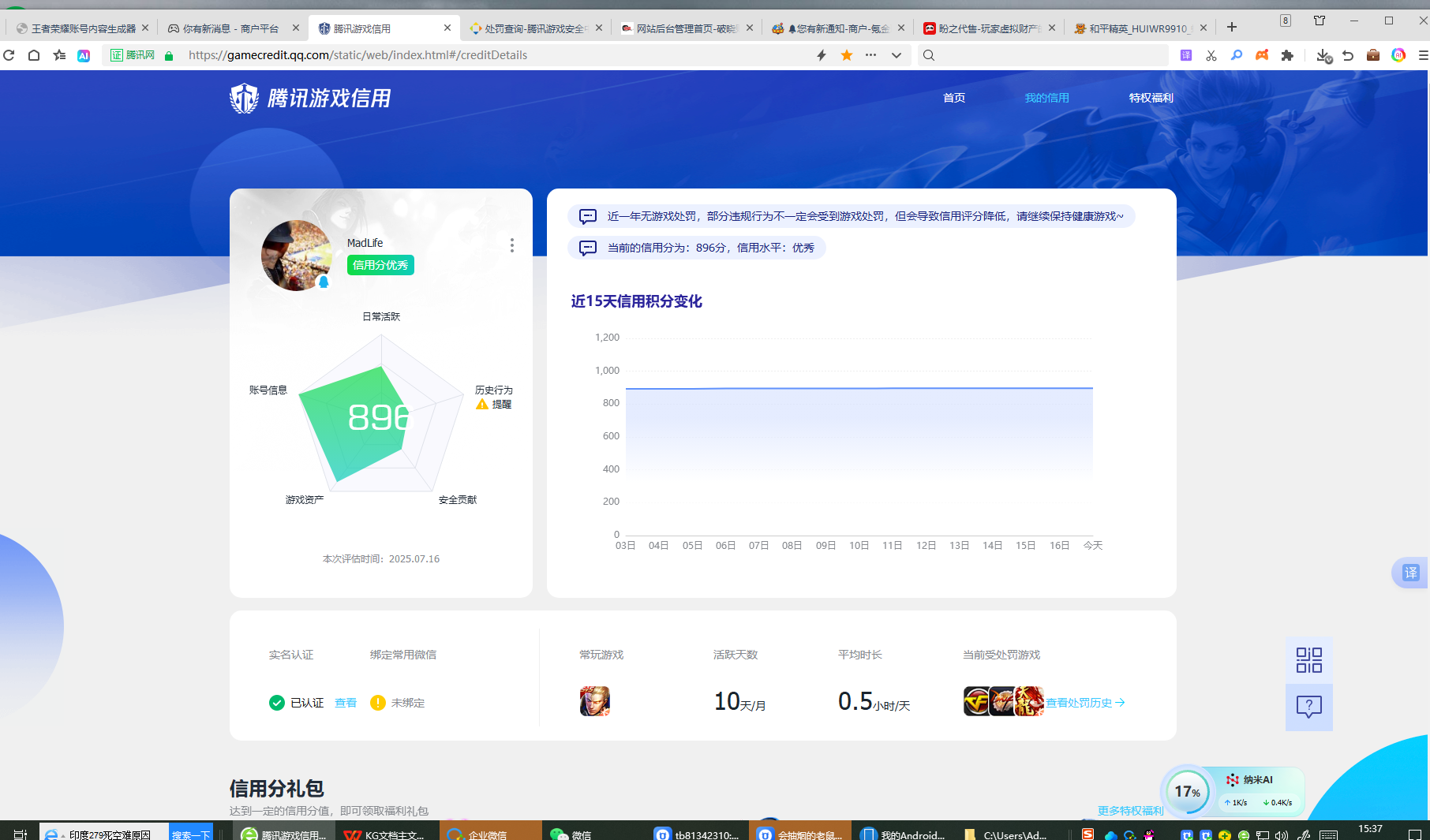The height and width of the screenshot is (840, 1430).
Task: Click the floating 译 translate button
Action: 1410,573
